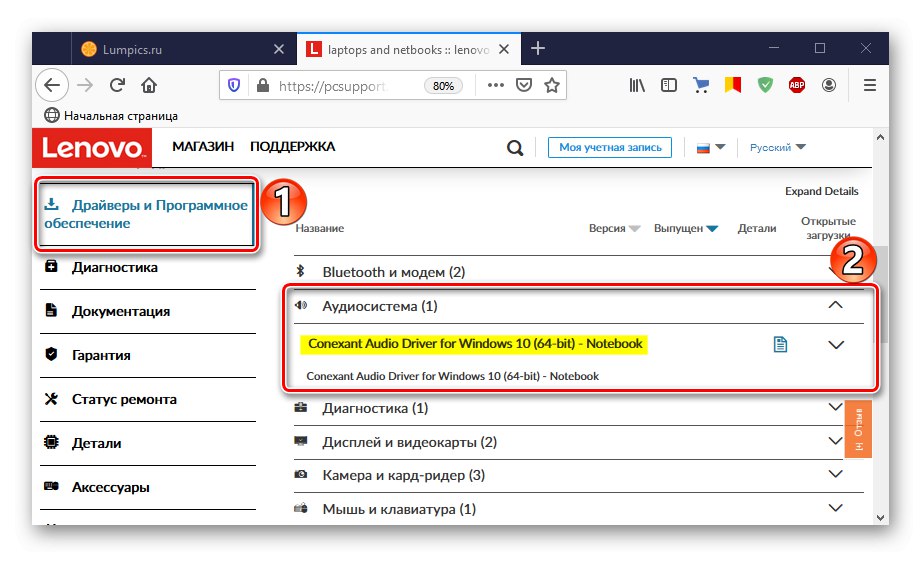Click highlighted Conexant Audio Driver title

(x=475, y=344)
